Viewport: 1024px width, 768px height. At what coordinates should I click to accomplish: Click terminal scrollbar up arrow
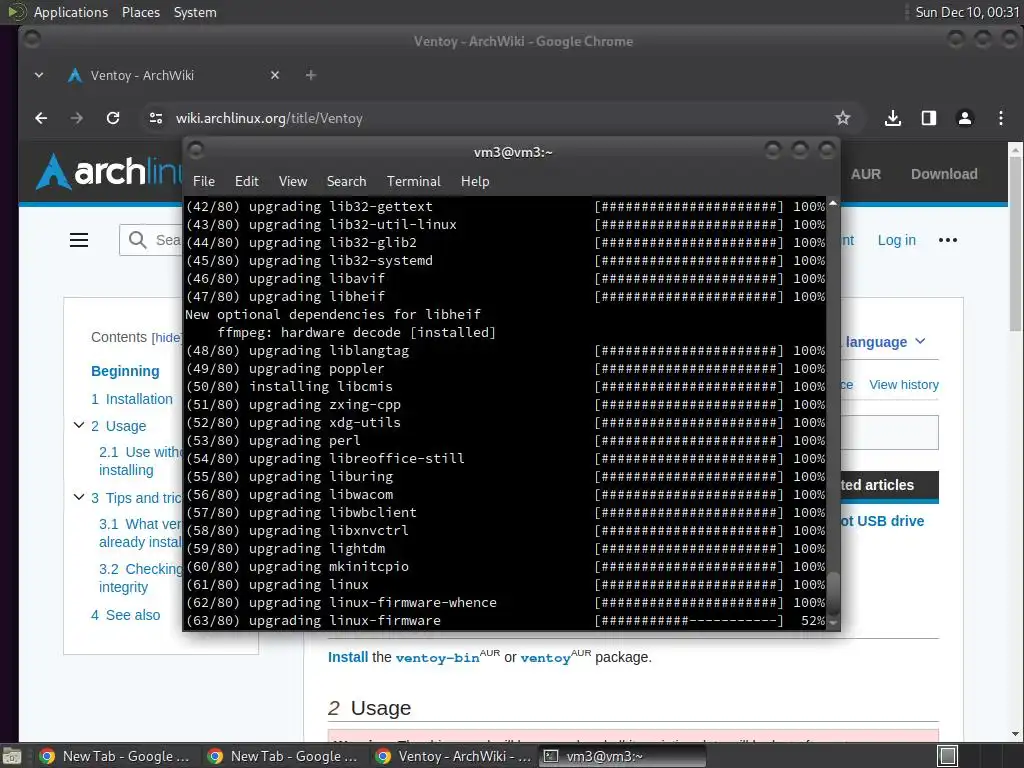coord(833,203)
